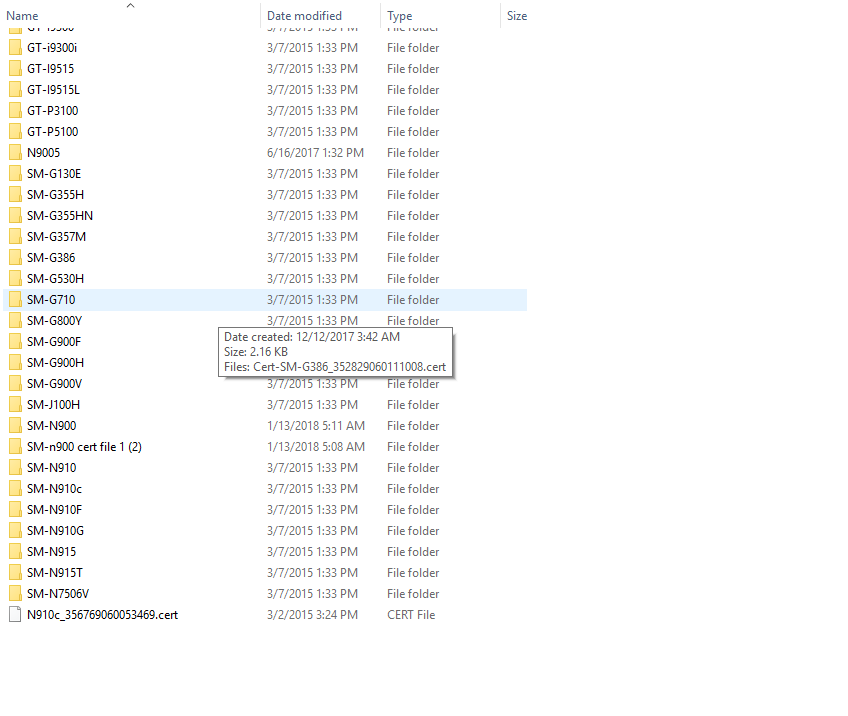Viewport: 848px width, 716px height.
Task: Select the SM-G355H folder icon
Action: tap(15, 195)
